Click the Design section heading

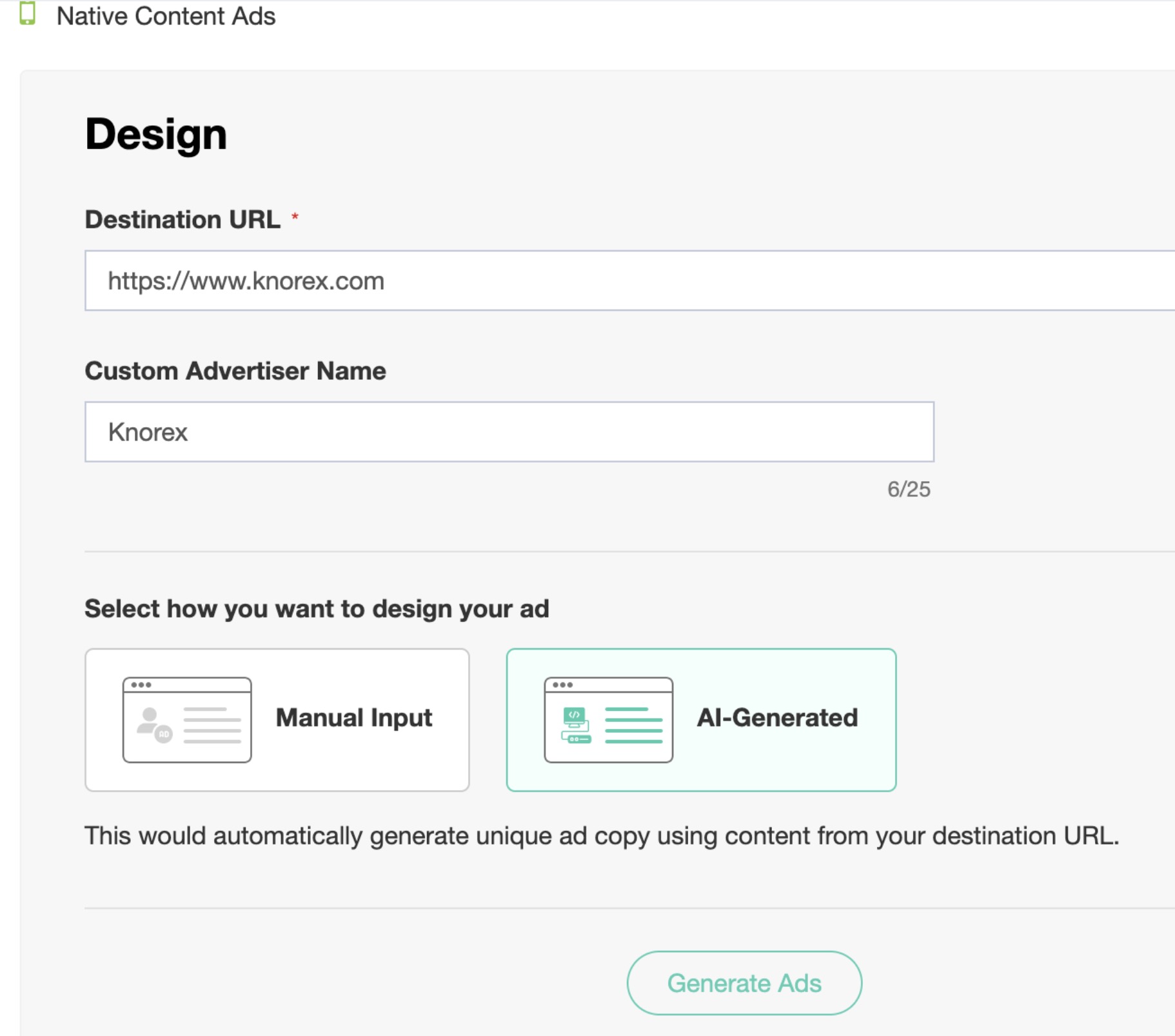(x=156, y=134)
